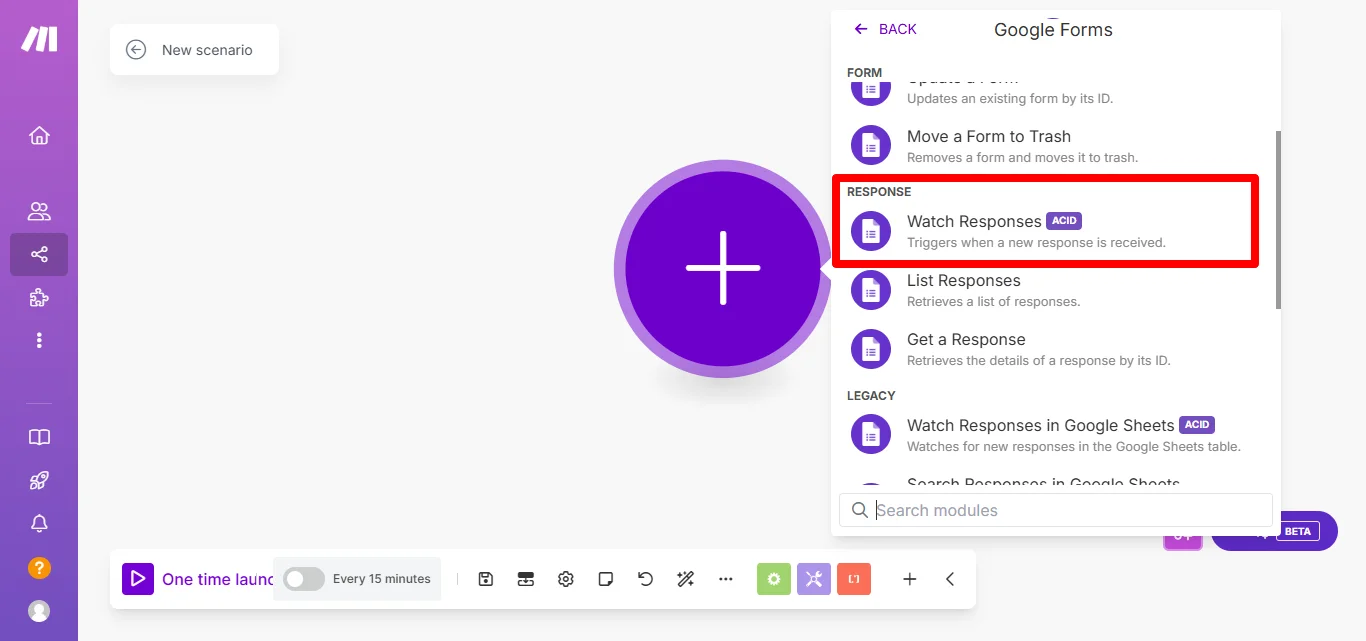Open the green Flow control tools
This screenshot has height=641, width=1366.
[774, 579]
